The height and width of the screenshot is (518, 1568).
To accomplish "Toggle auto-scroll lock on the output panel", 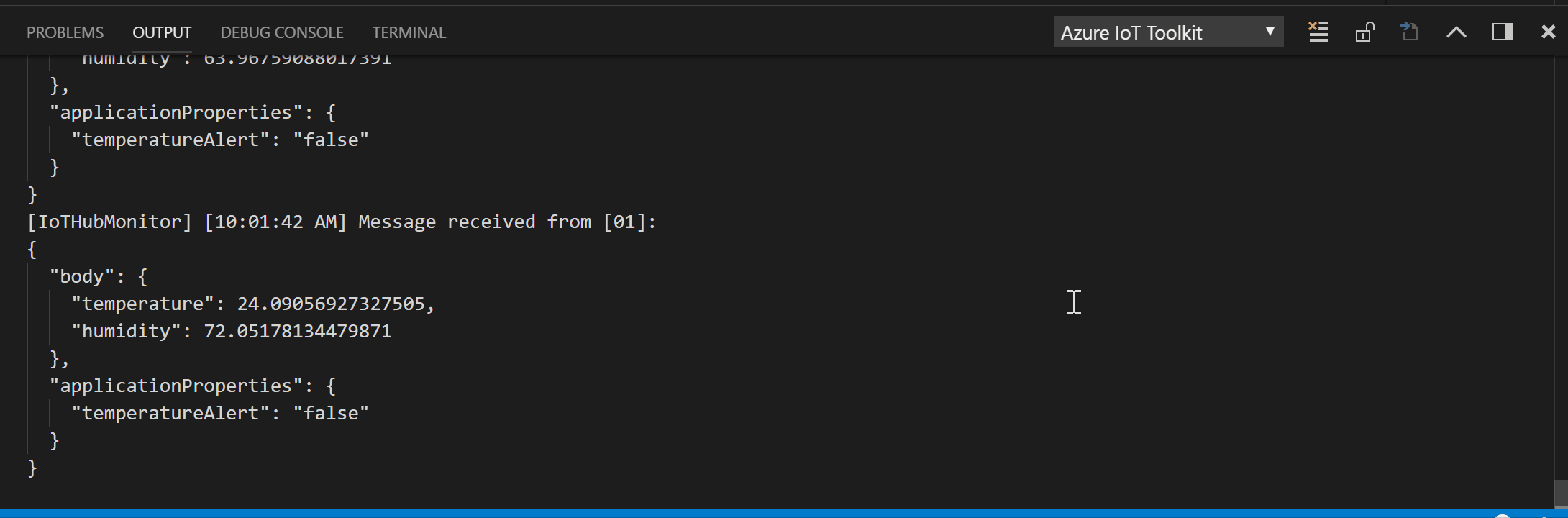I will (1364, 32).
